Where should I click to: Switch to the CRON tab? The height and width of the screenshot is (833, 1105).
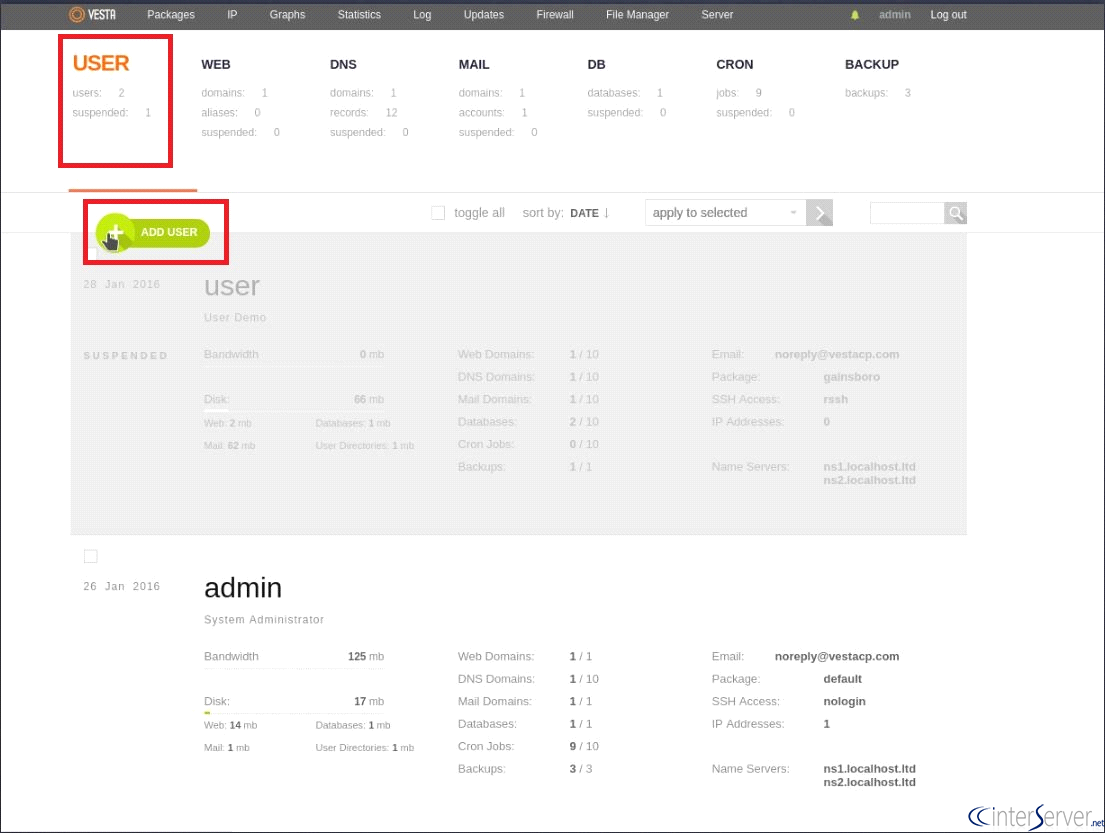point(735,64)
